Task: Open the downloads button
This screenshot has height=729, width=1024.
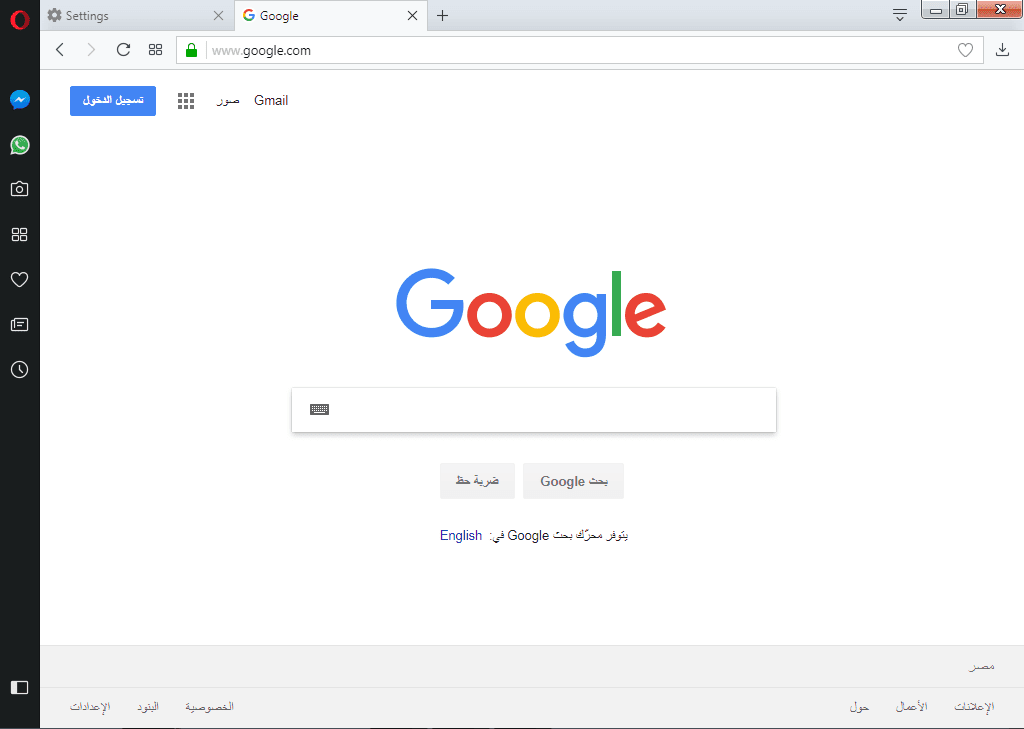Action: click(1002, 50)
